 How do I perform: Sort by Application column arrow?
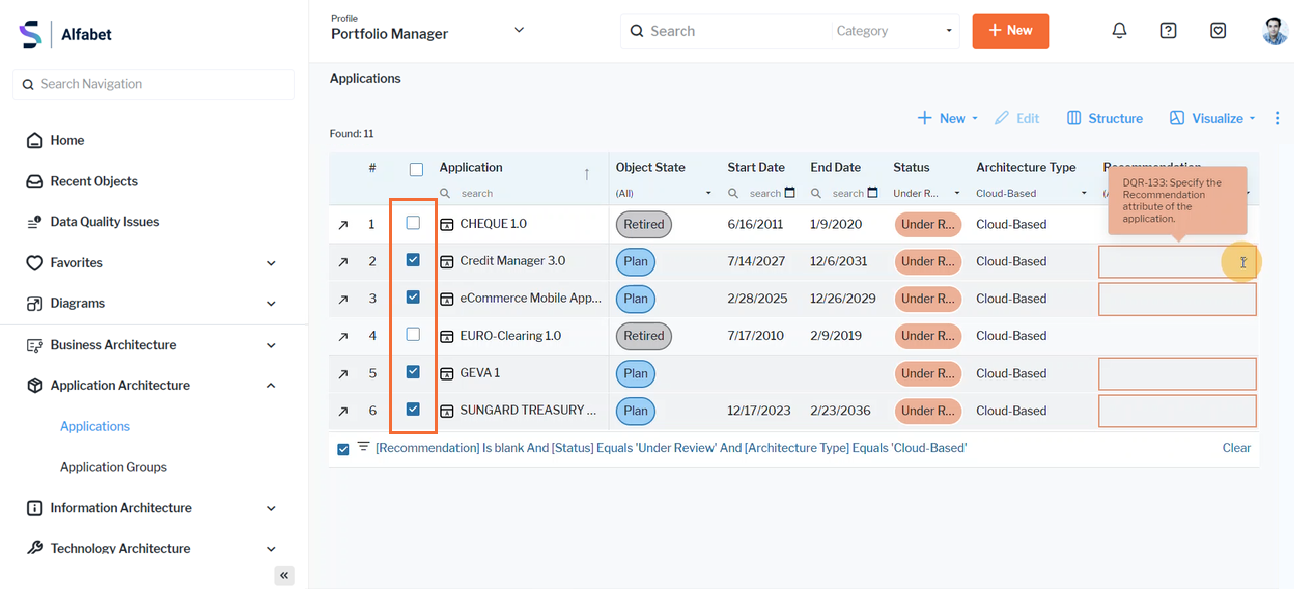587,174
